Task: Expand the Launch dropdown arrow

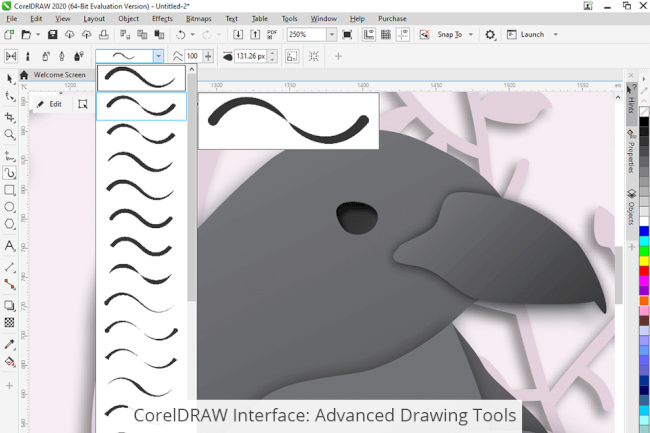Action: (x=555, y=34)
